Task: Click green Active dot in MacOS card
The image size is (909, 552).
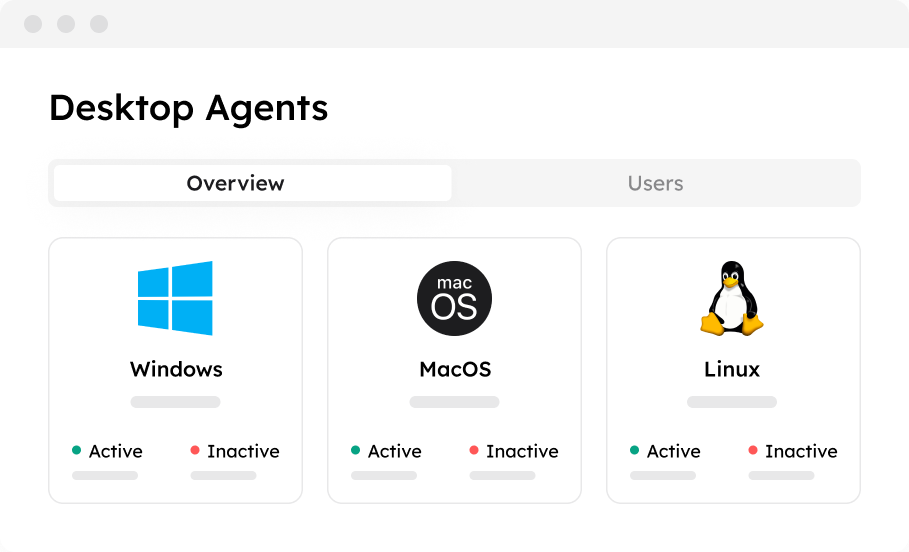Action: 355,450
